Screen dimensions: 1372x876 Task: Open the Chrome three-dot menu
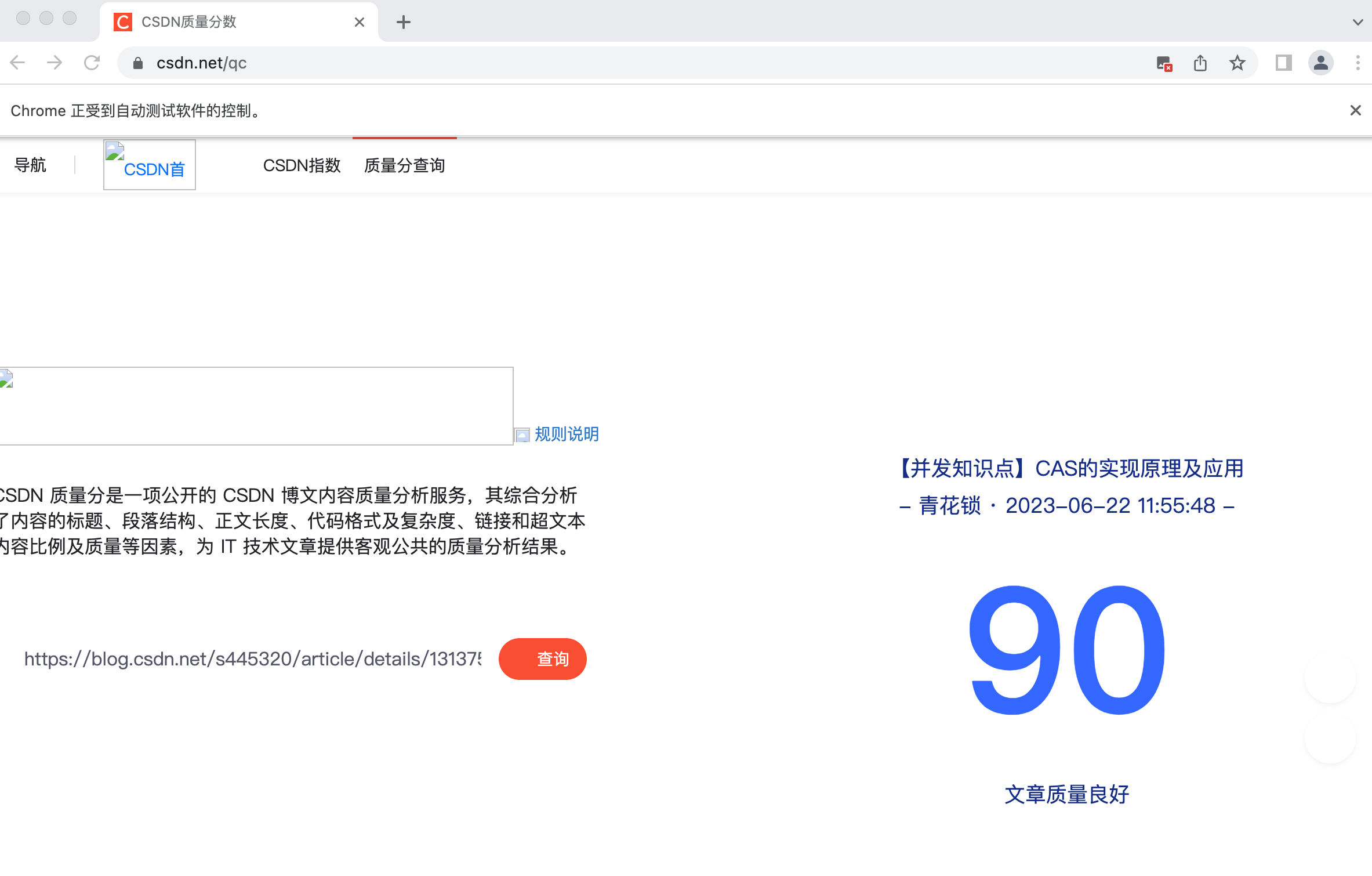[1358, 63]
